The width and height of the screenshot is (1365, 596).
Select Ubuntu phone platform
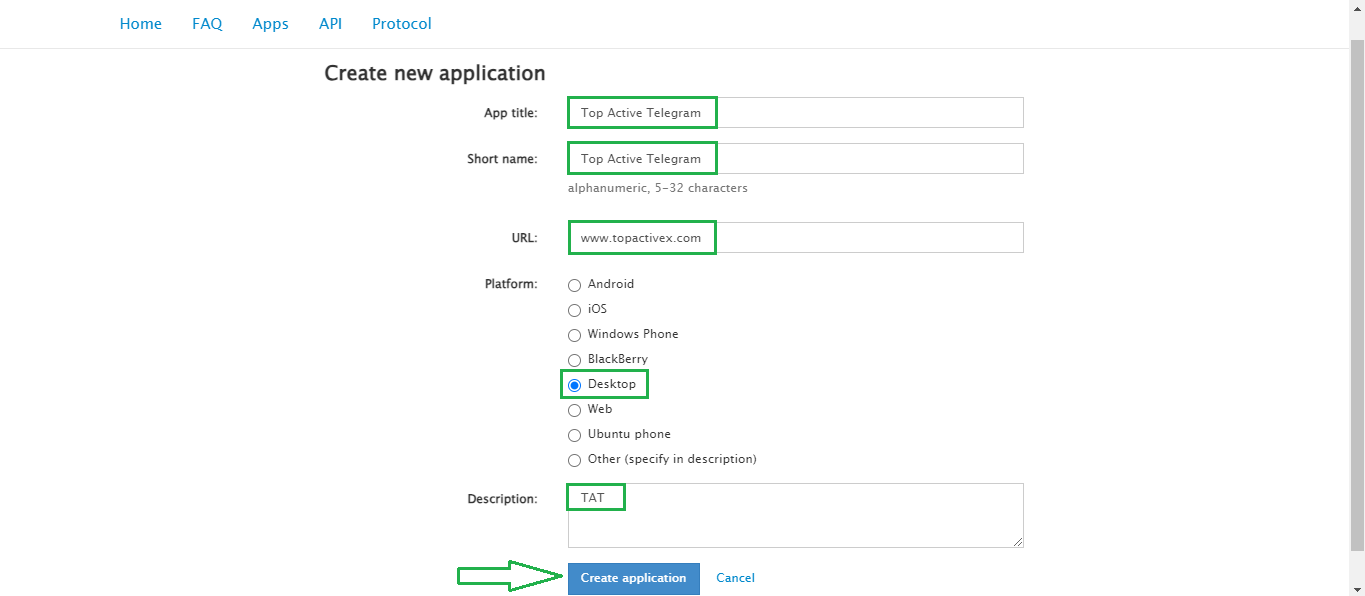click(x=574, y=435)
